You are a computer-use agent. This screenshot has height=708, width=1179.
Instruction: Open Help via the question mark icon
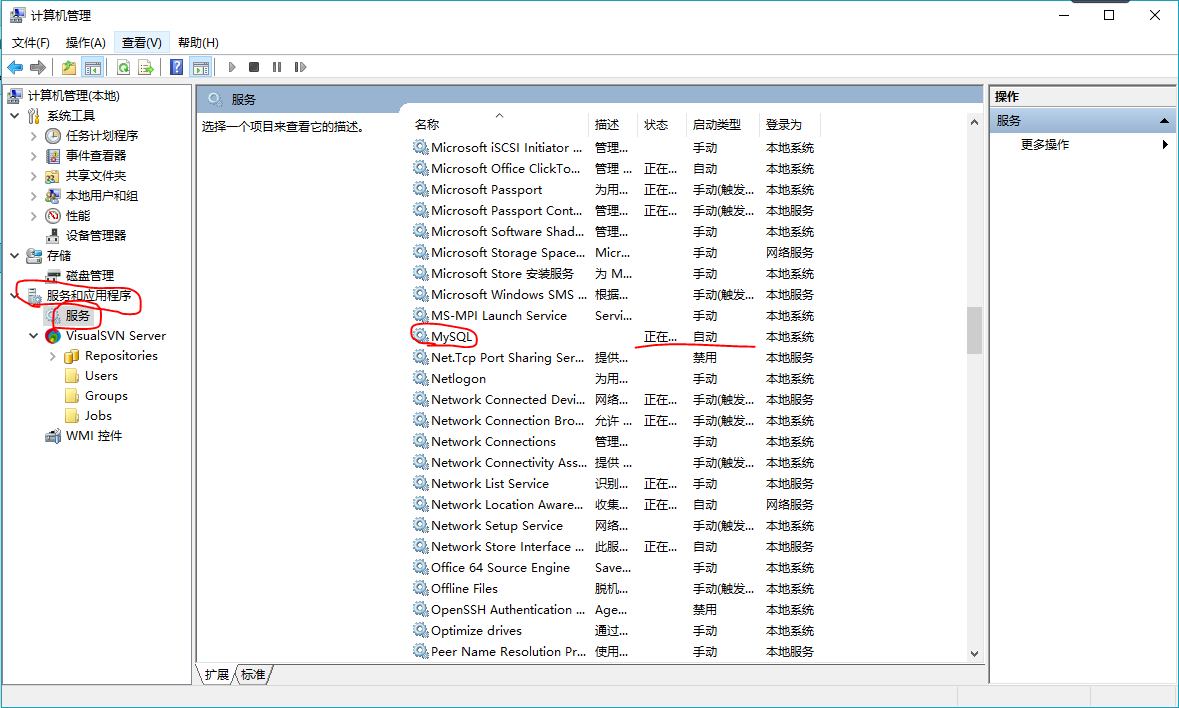point(177,68)
